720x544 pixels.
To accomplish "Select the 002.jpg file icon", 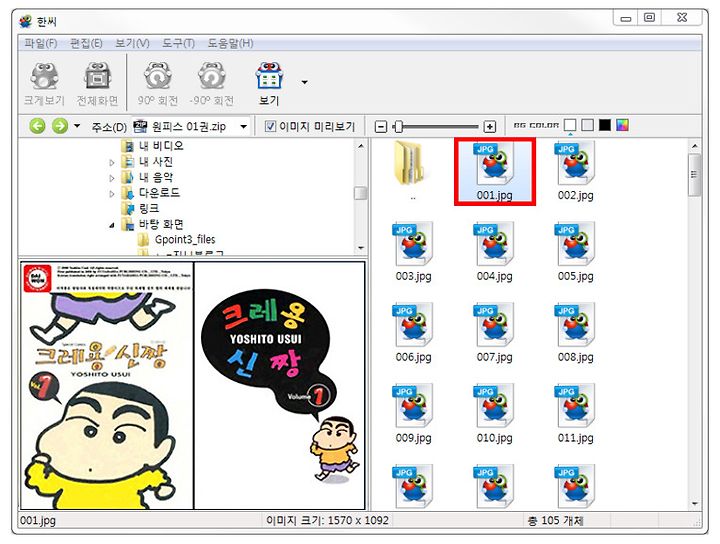I will 575,163.
